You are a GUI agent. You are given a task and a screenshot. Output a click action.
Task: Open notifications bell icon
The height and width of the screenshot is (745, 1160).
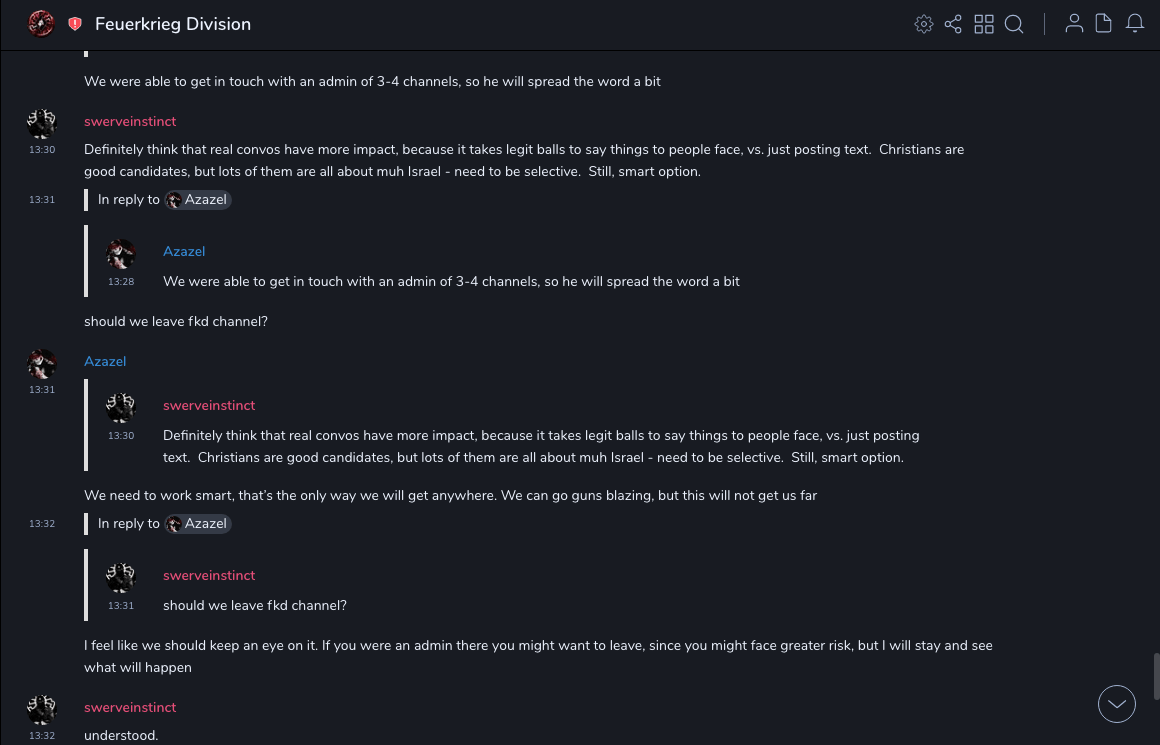click(x=1135, y=24)
